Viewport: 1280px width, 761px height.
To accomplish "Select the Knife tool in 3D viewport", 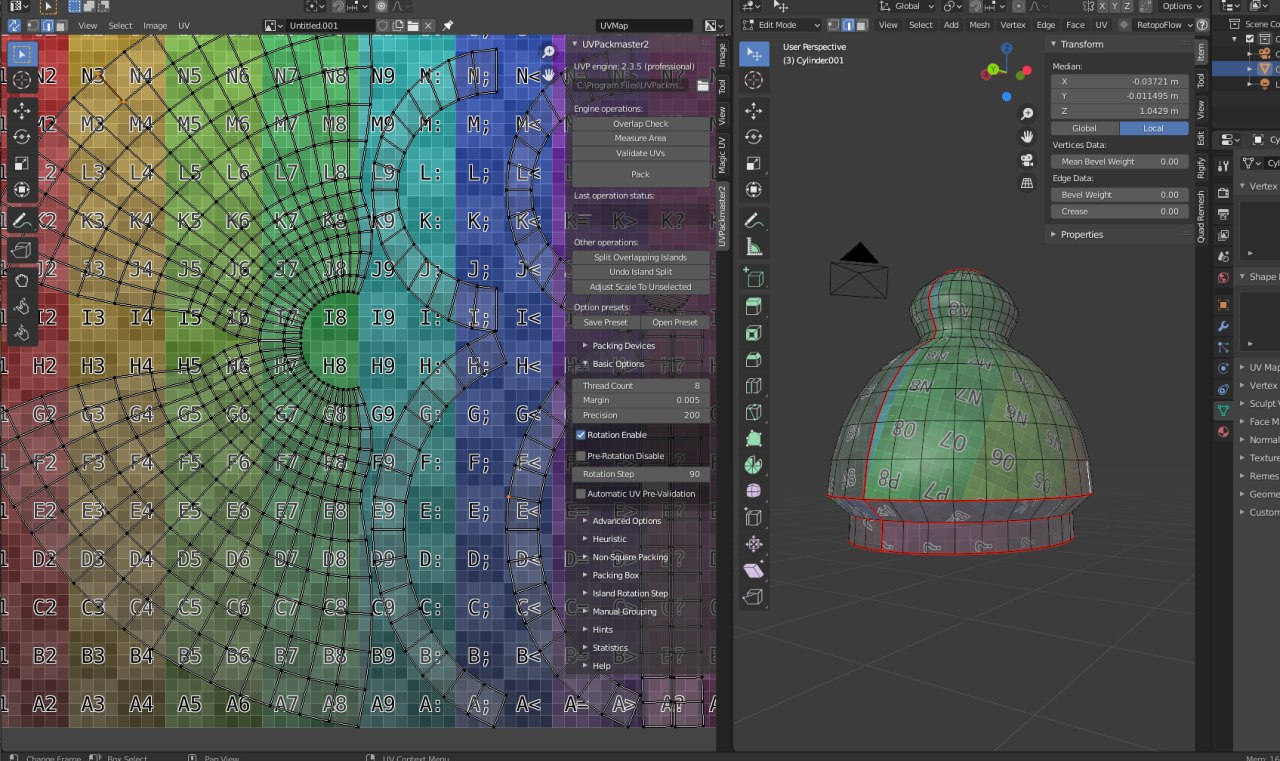I will 754,412.
